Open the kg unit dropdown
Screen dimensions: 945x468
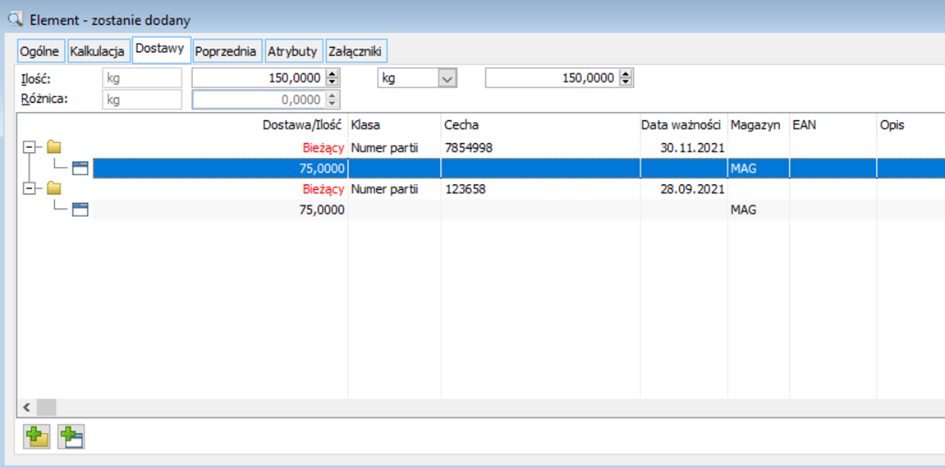pyautogui.click(x=447, y=78)
